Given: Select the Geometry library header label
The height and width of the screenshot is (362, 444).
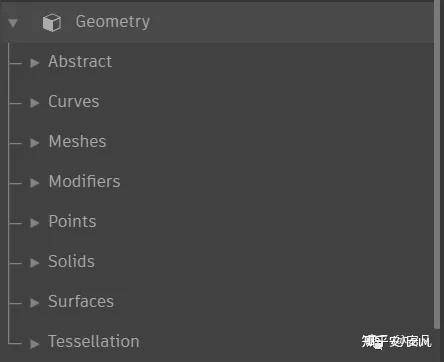Looking at the screenshot, I should coord(113,22).
